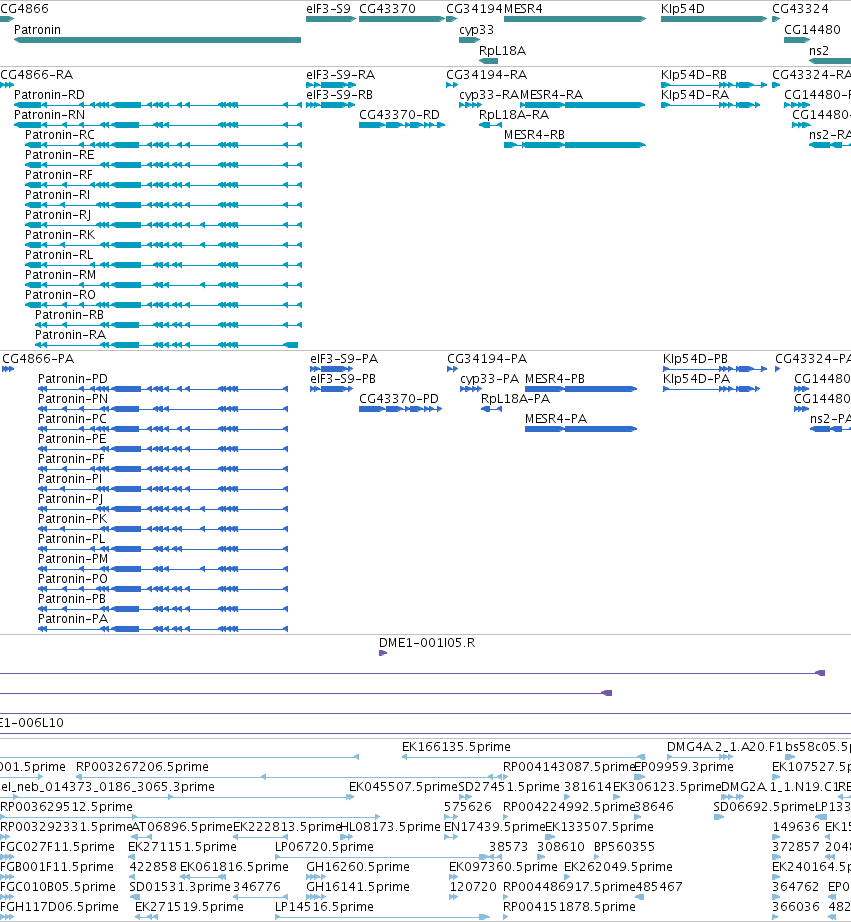Image resolution: width=851 pixels, height=922 pixels.
Task: Select the EK045507.5prime EST label
Action: click(x=403, y=787)
